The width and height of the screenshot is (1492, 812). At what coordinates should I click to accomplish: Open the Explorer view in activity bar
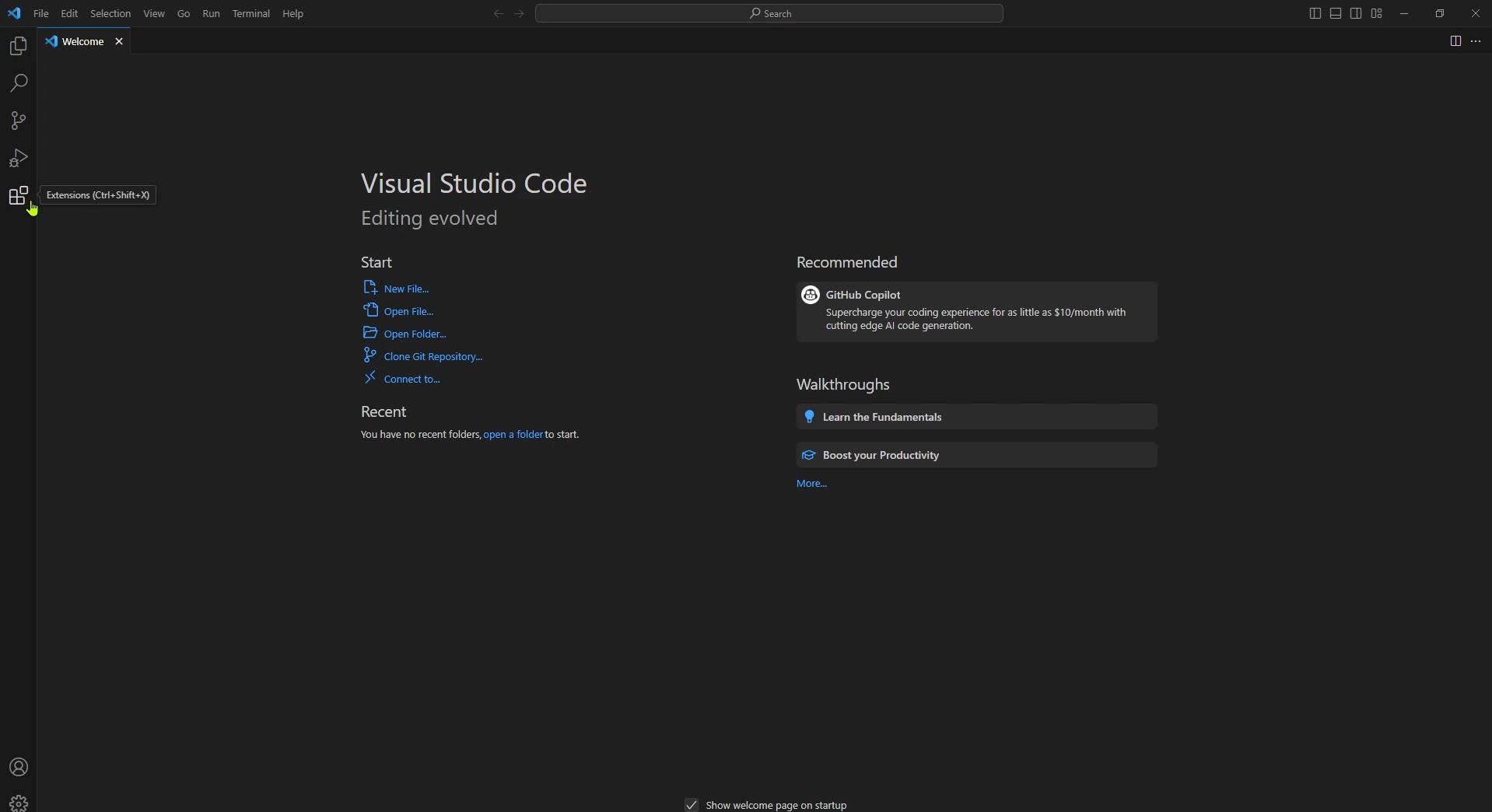[x=19, y=47]
